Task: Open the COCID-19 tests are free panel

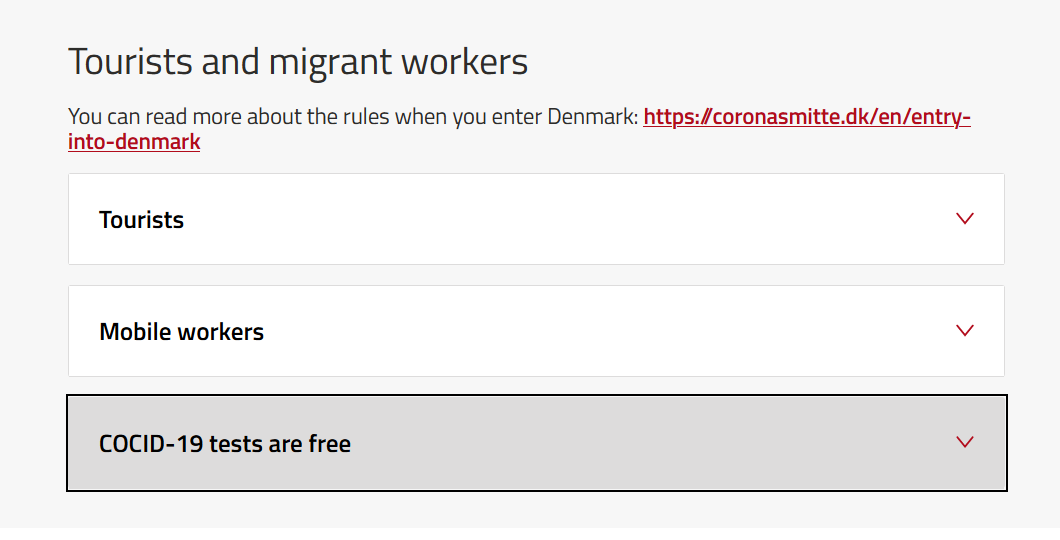Action: click(x=536, y=443)
